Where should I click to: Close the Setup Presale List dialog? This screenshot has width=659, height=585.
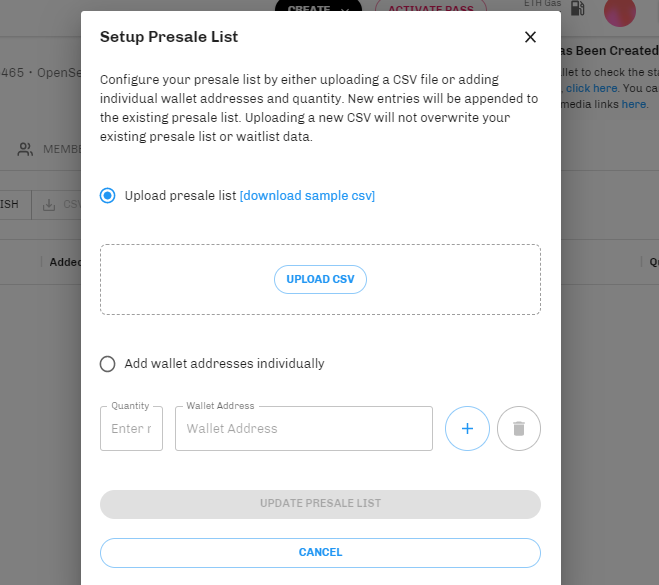pyautogui.click(x=530, y=37)
